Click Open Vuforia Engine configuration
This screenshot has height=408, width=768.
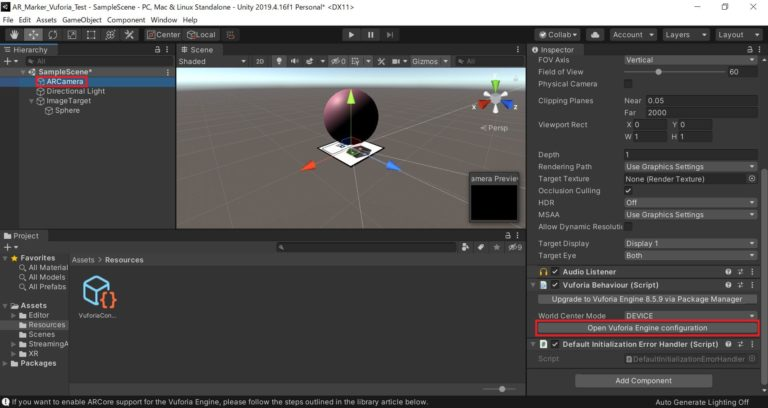coord(647,328)
